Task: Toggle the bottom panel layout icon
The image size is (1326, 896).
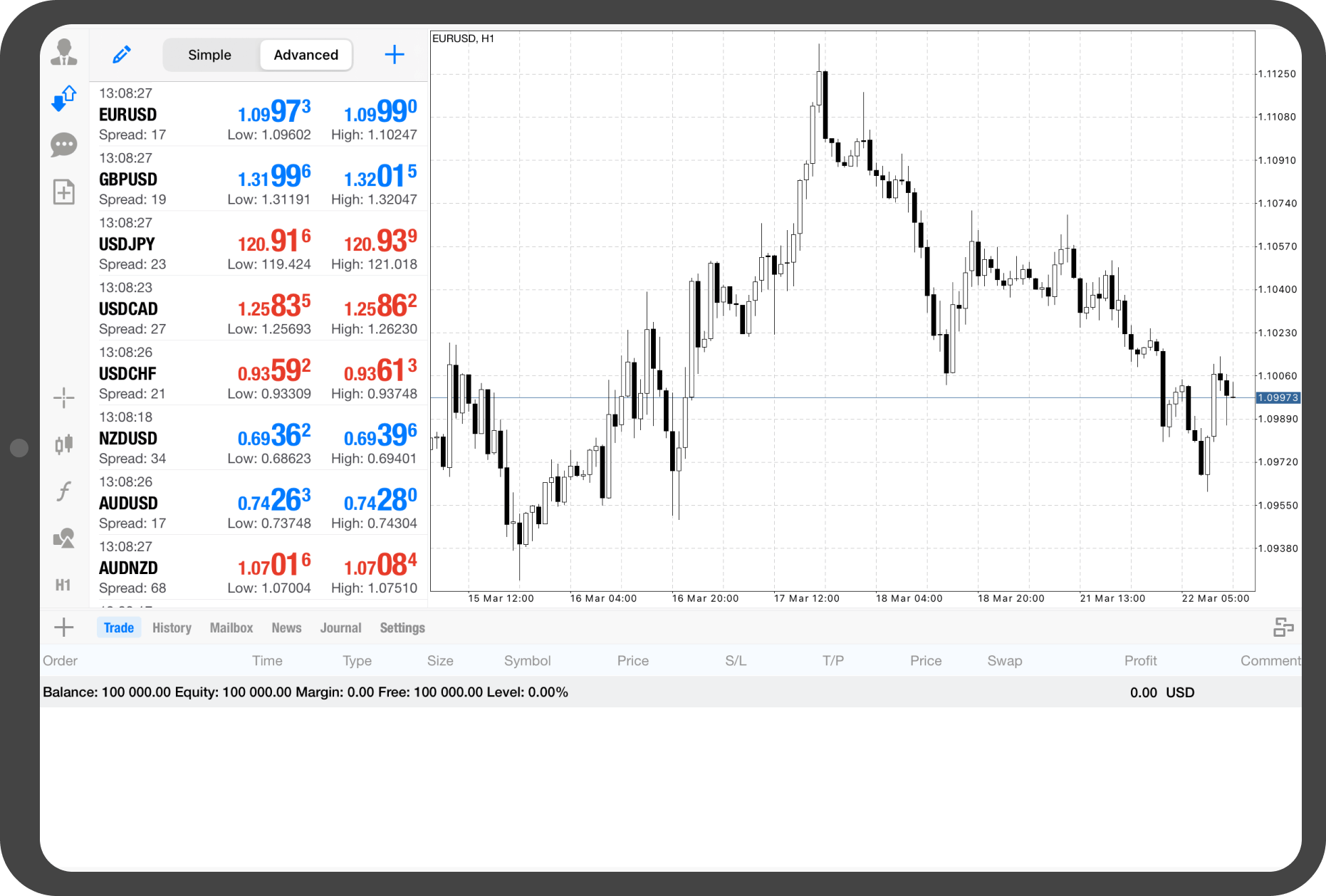Action: point(1283,627)
